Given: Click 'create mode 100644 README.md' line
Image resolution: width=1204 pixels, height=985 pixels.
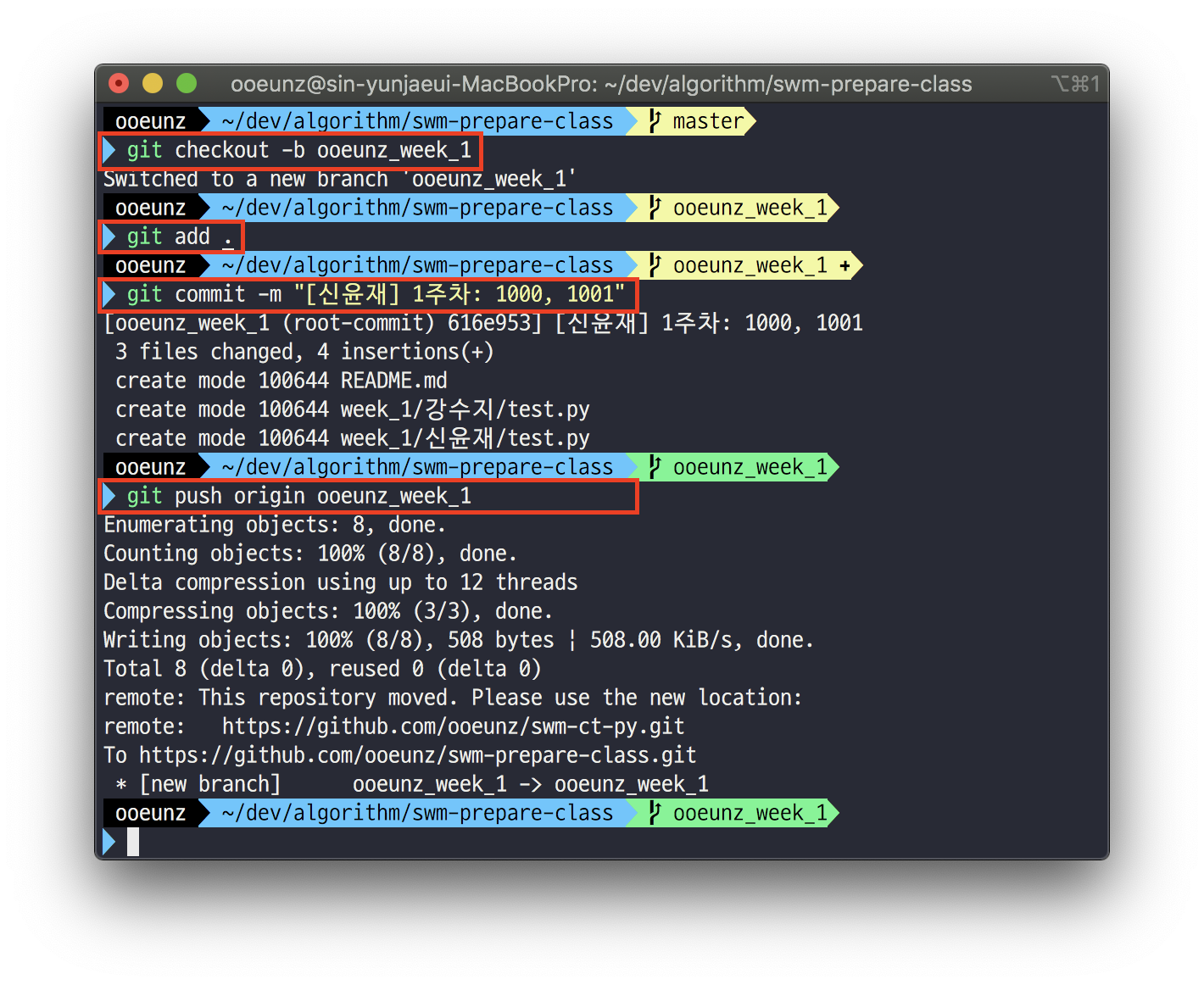Looking at the screenshot, I should pos(281,381).
